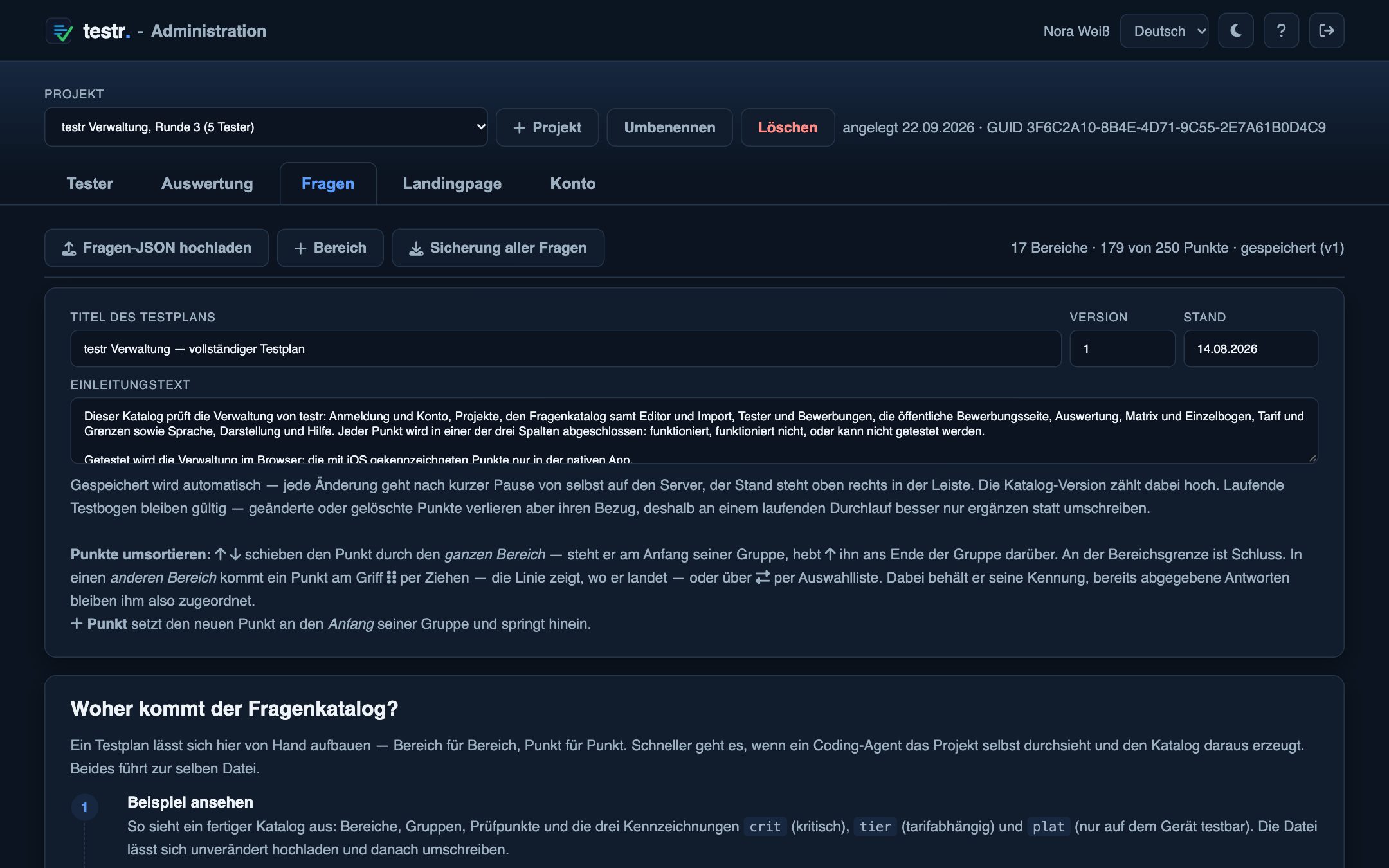Open the project selector dropdown
Image resolution: width=1389 pixels, height=868 pixels.
pos(266,127)
